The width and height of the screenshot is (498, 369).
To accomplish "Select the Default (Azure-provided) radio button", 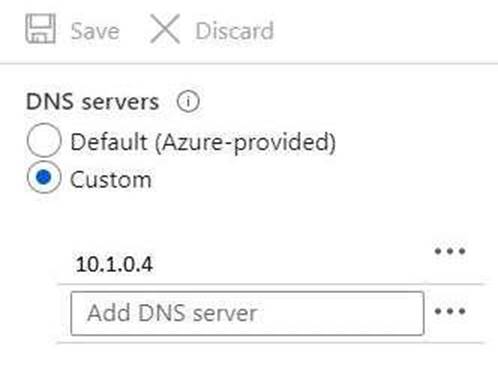I will 44,140.
